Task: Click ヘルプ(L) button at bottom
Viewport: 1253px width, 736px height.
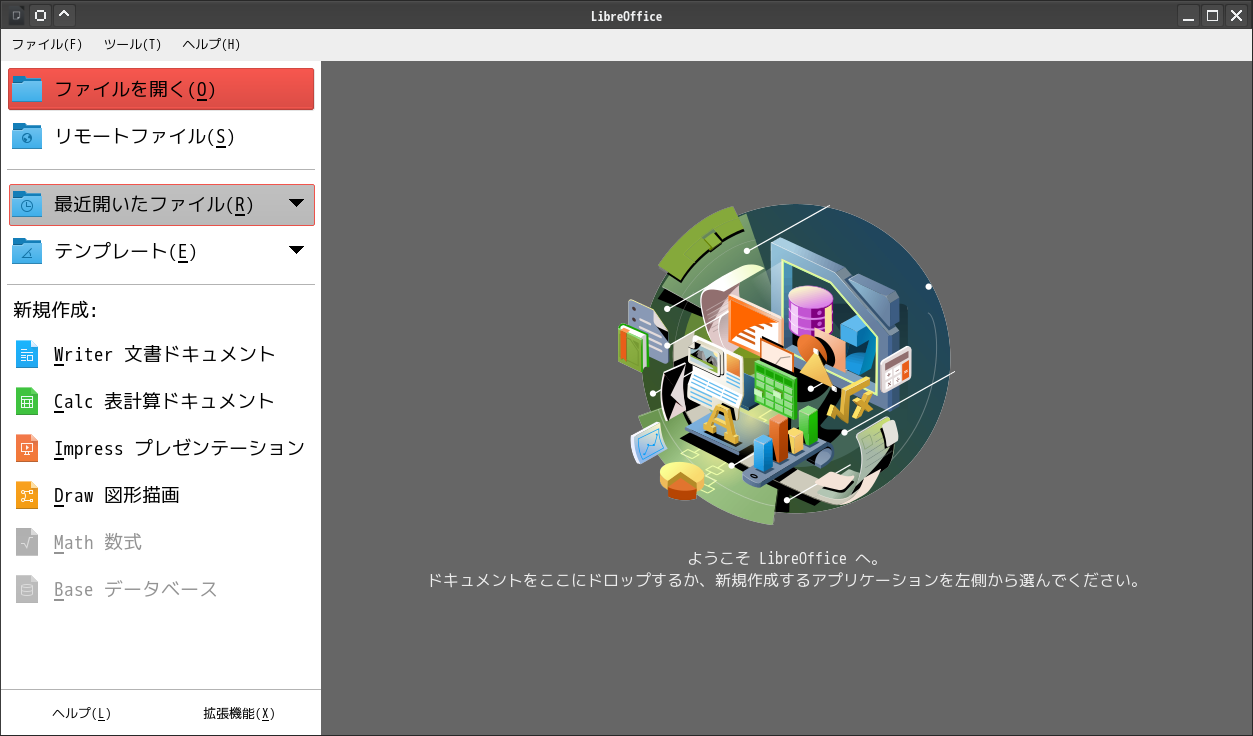Action: coord(81,713)
